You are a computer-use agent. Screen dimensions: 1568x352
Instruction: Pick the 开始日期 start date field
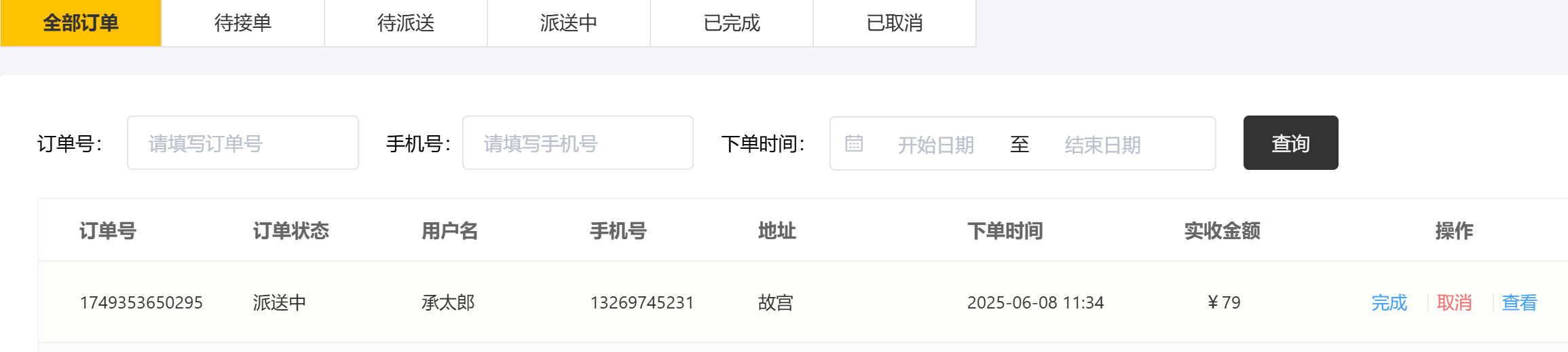[936, 145]
